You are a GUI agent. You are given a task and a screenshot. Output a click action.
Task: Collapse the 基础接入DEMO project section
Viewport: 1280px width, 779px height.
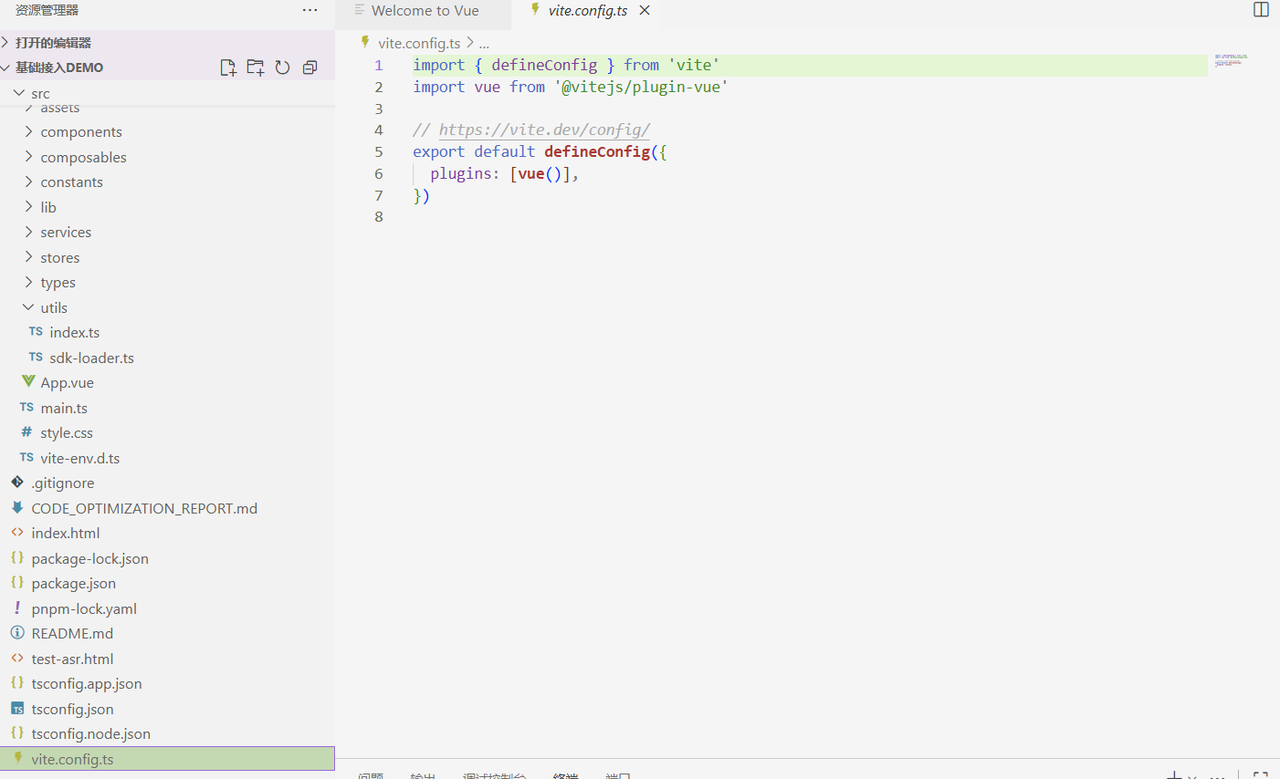pos(59,68)
